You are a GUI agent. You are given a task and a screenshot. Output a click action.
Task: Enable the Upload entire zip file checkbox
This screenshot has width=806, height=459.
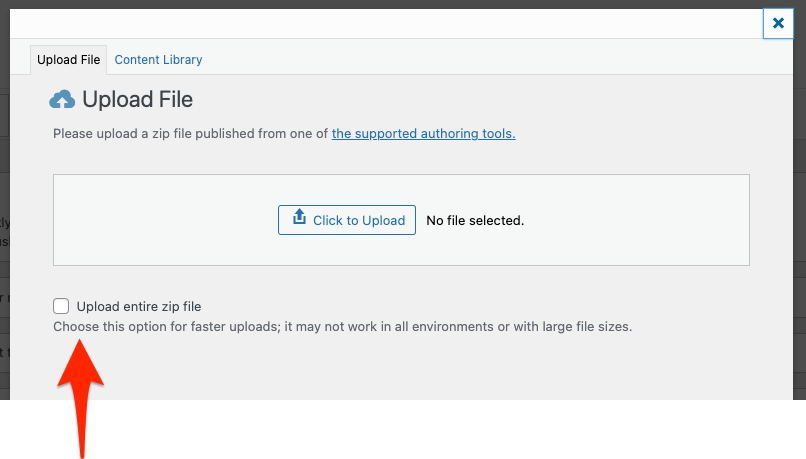pyautogui.click(x=62, y=306)
